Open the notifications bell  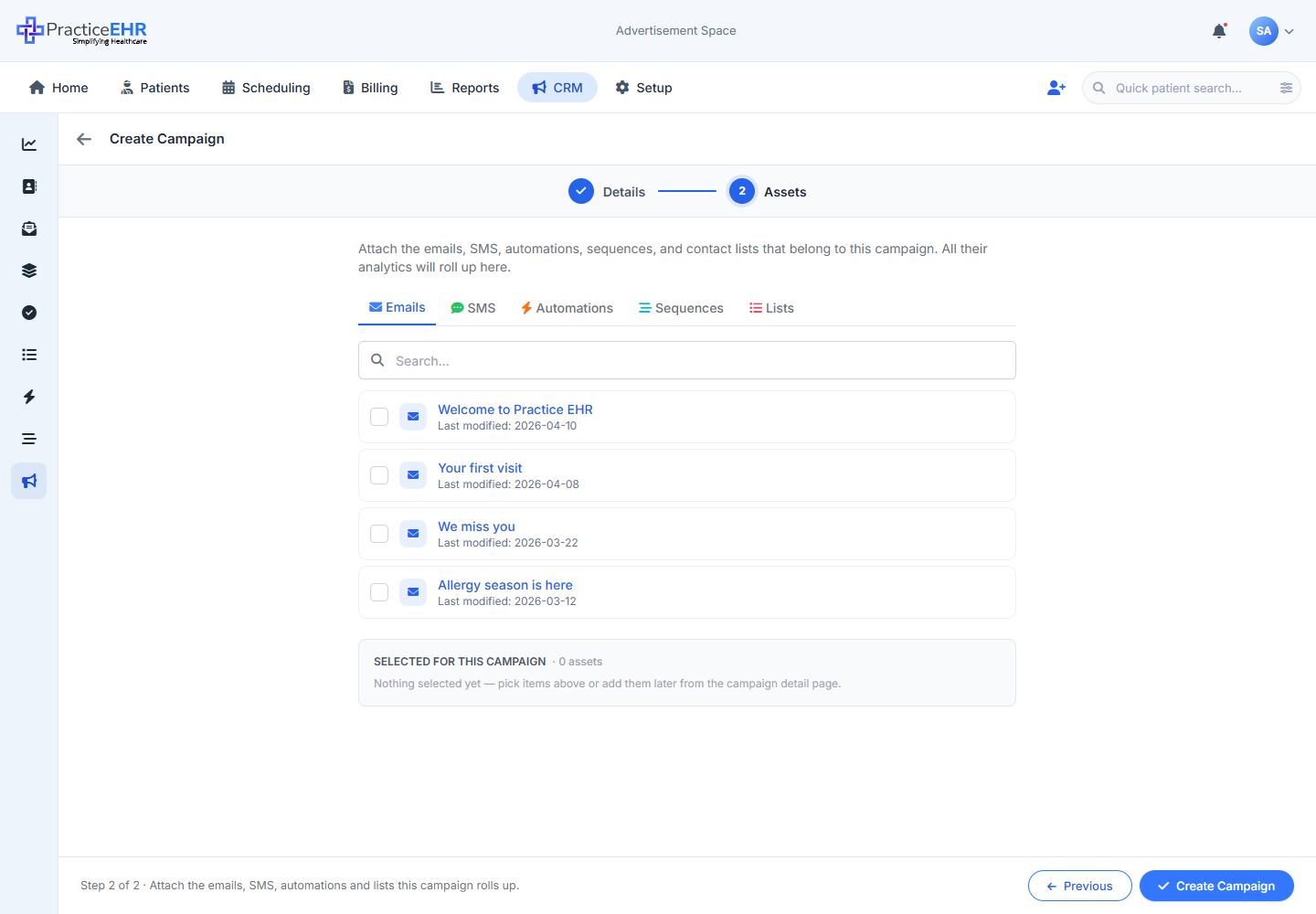[x=1219, y=31]
